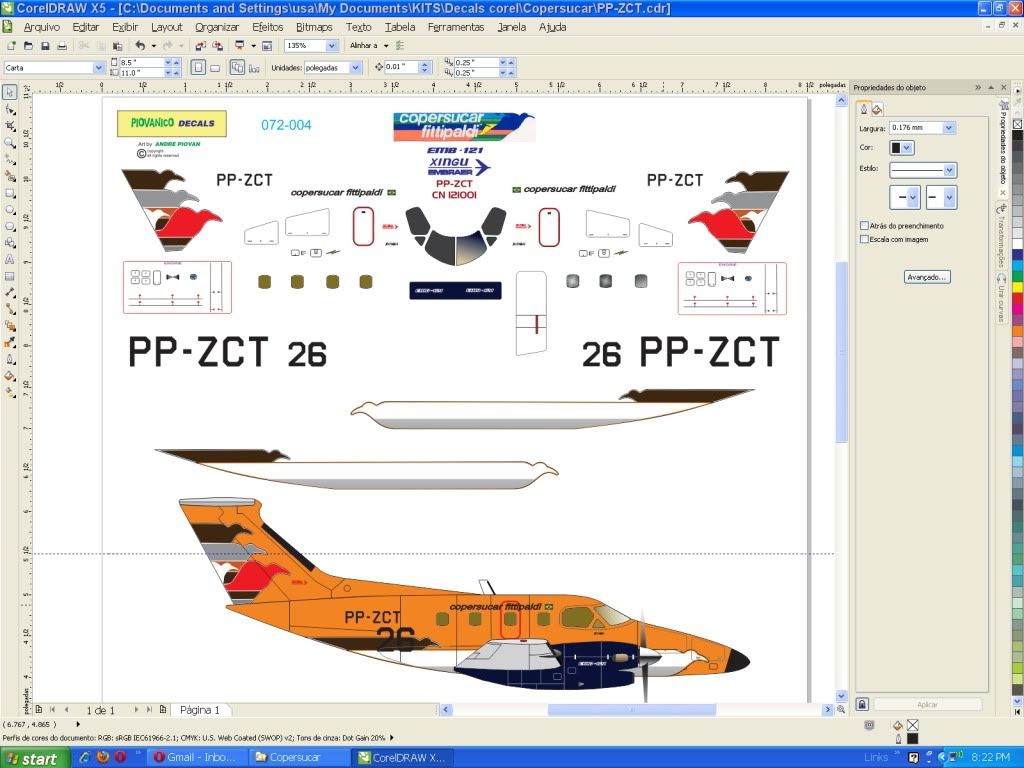This screenshot has width=1024, height=768.
Task: Open the Unidades 'polegadas' dropdown
Action: click(355, 67)
